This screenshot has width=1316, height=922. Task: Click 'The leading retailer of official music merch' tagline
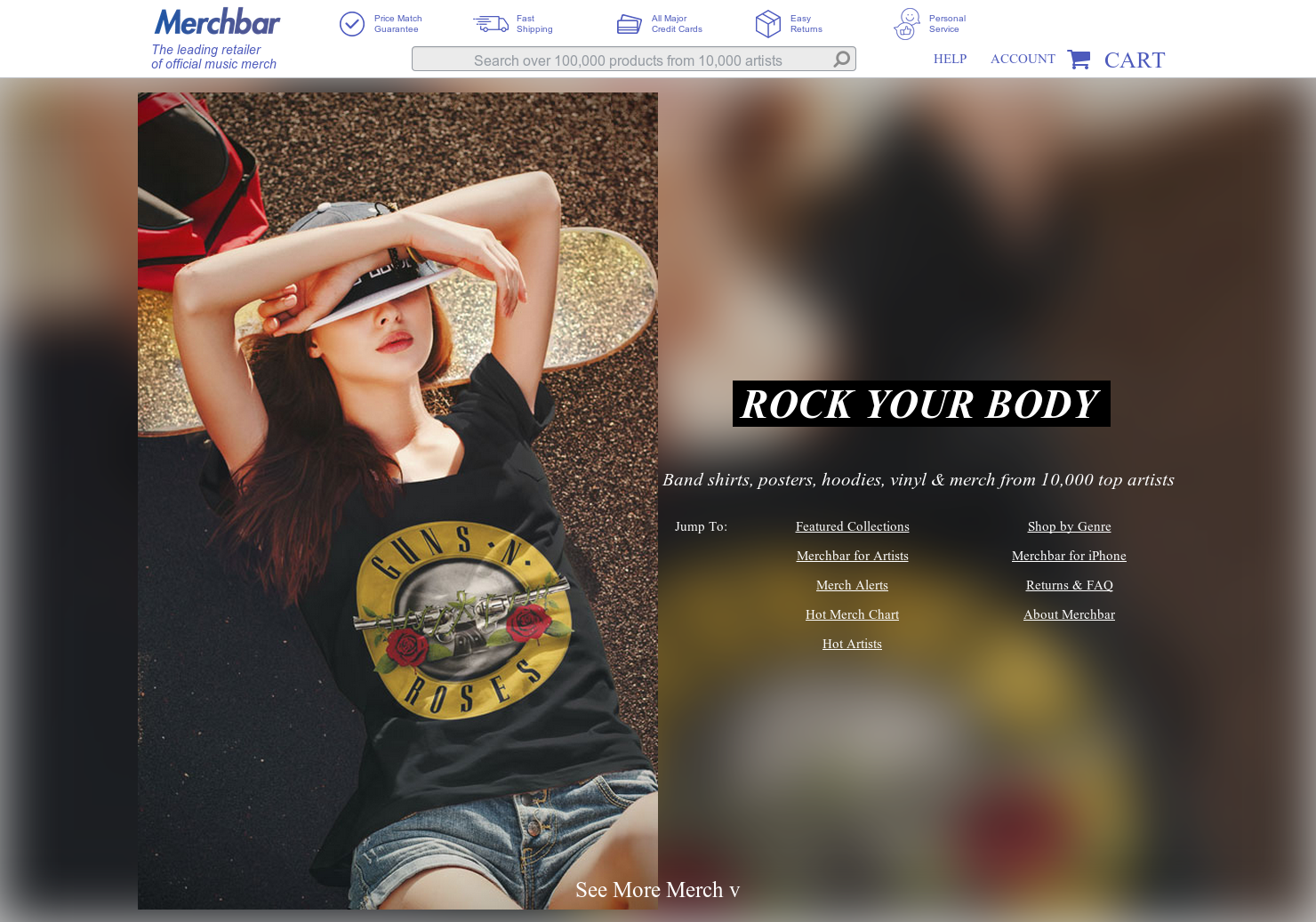pyautogui.click(x=213, y=57)
